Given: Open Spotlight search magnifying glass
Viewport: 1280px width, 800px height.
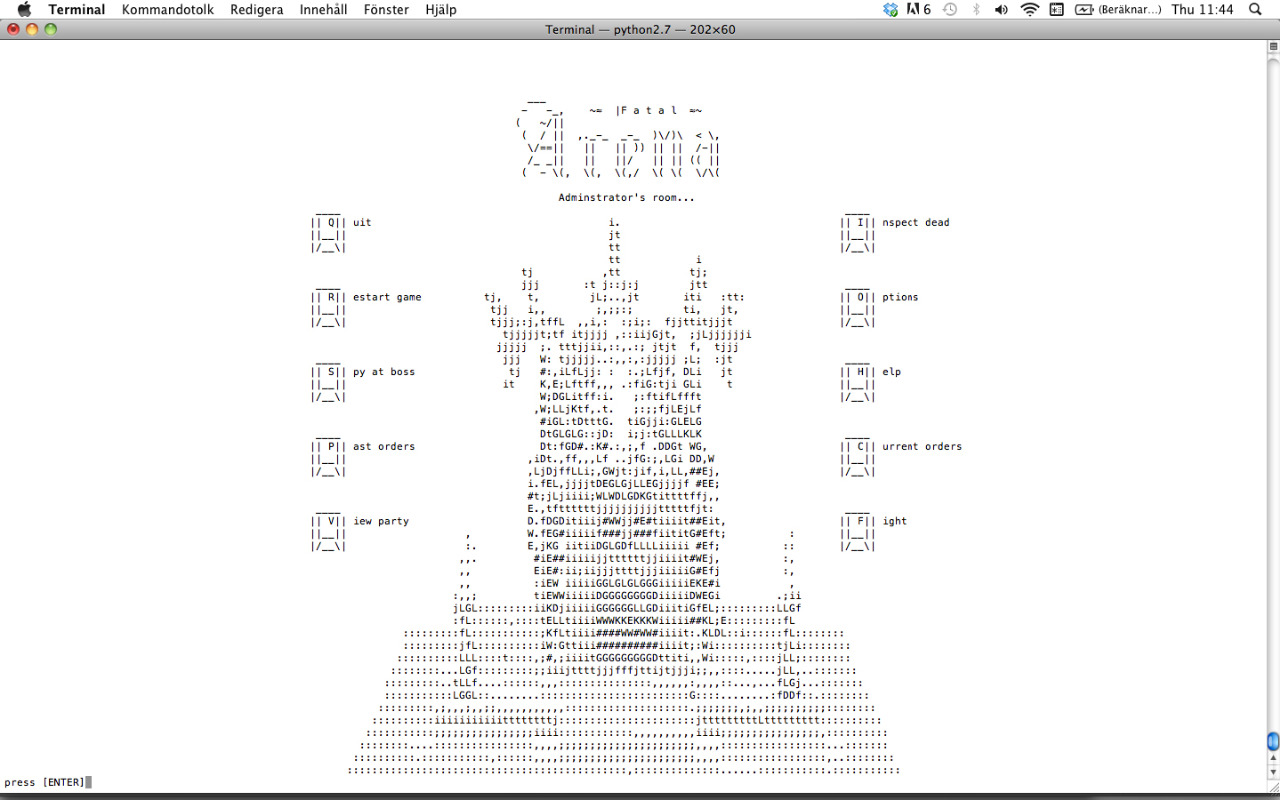Looking at the screenshot, I should tap(1256, 9).
